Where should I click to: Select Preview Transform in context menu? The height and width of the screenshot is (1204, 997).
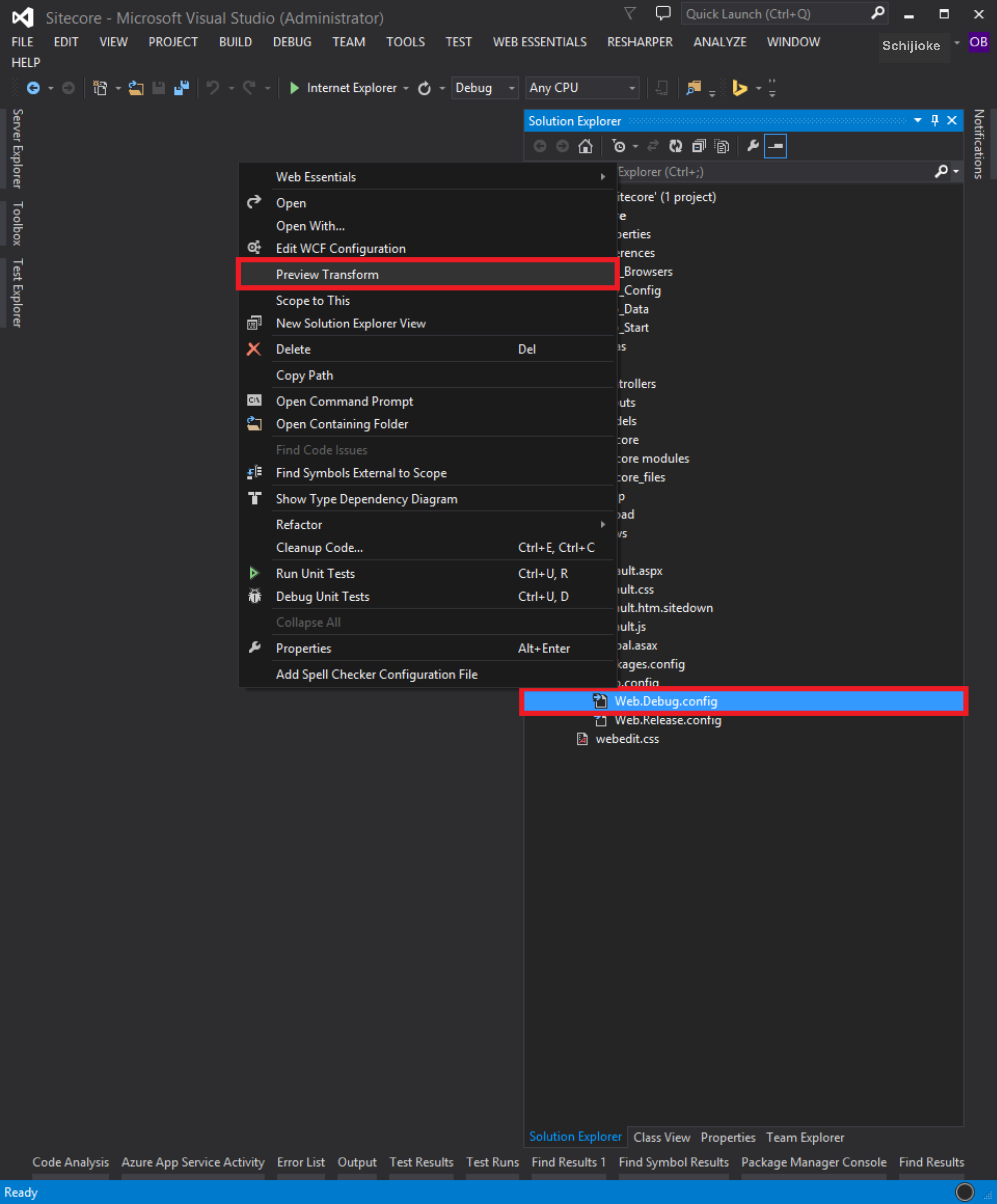(x=427, y=275)
